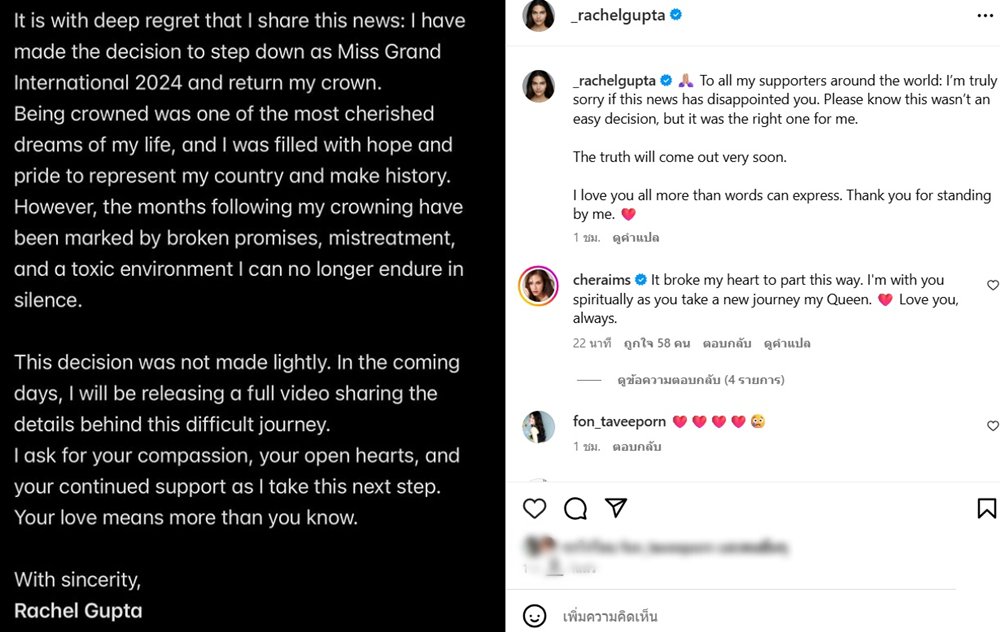Open the more options three-dot menu
1000x632 pixels.
pyautogui.click(x=984, y=15)
